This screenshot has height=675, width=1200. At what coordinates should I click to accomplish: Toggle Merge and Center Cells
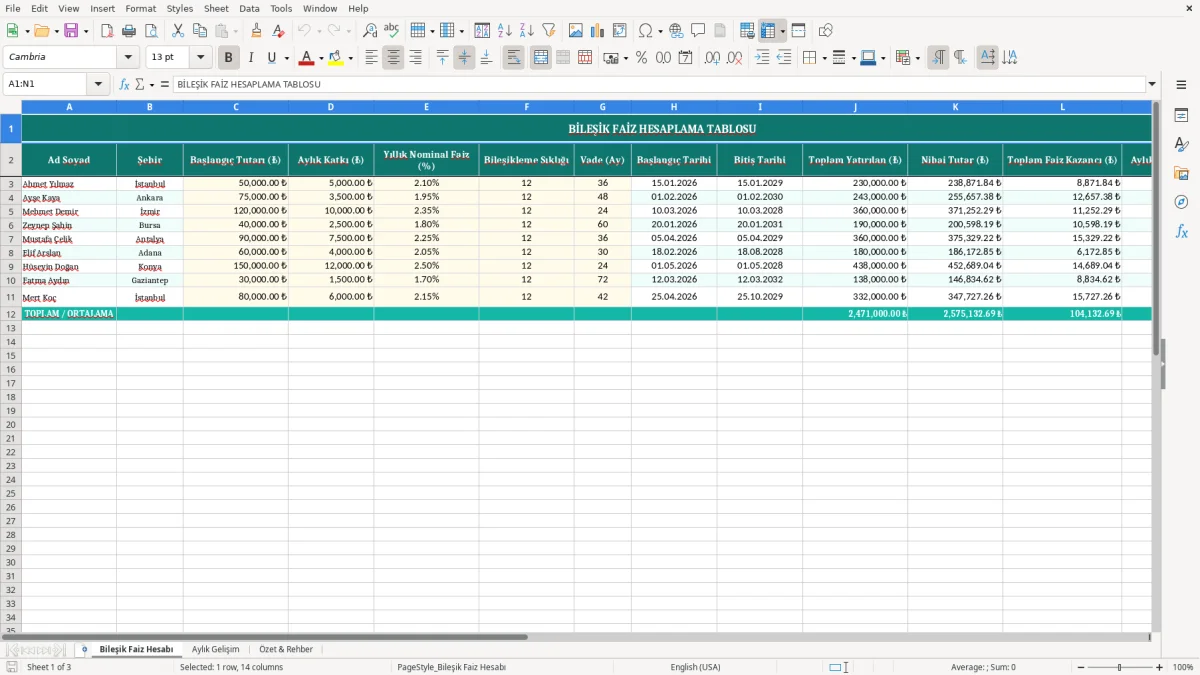541,58
